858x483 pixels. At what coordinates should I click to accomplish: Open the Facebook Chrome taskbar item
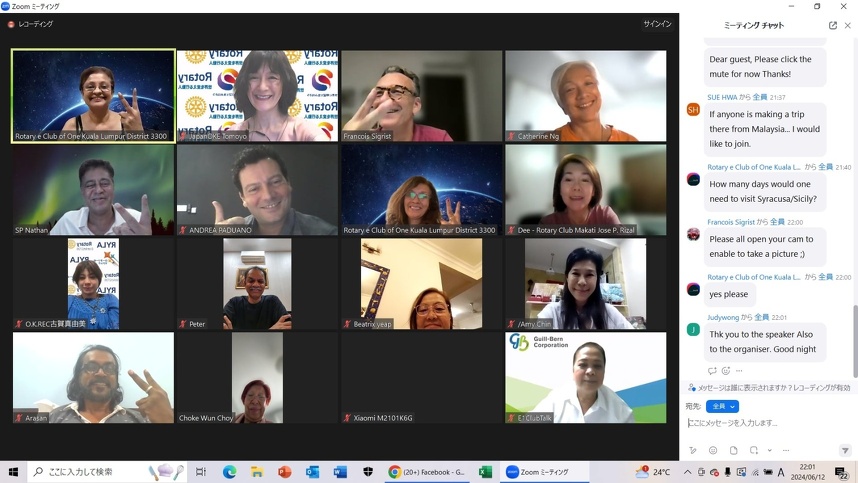click(x=428, y=472)
